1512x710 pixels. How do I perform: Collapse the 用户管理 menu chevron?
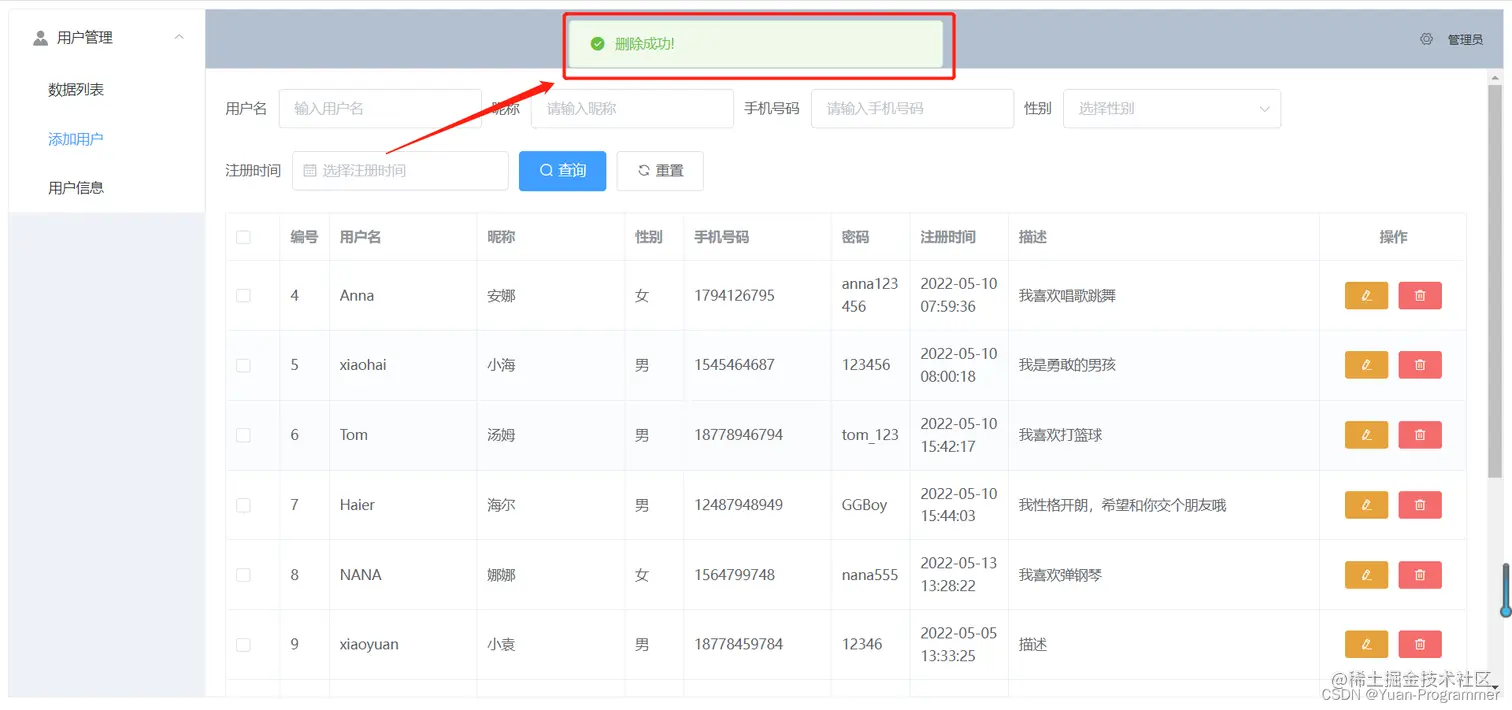pyautogui.click(x=179, y=38)
